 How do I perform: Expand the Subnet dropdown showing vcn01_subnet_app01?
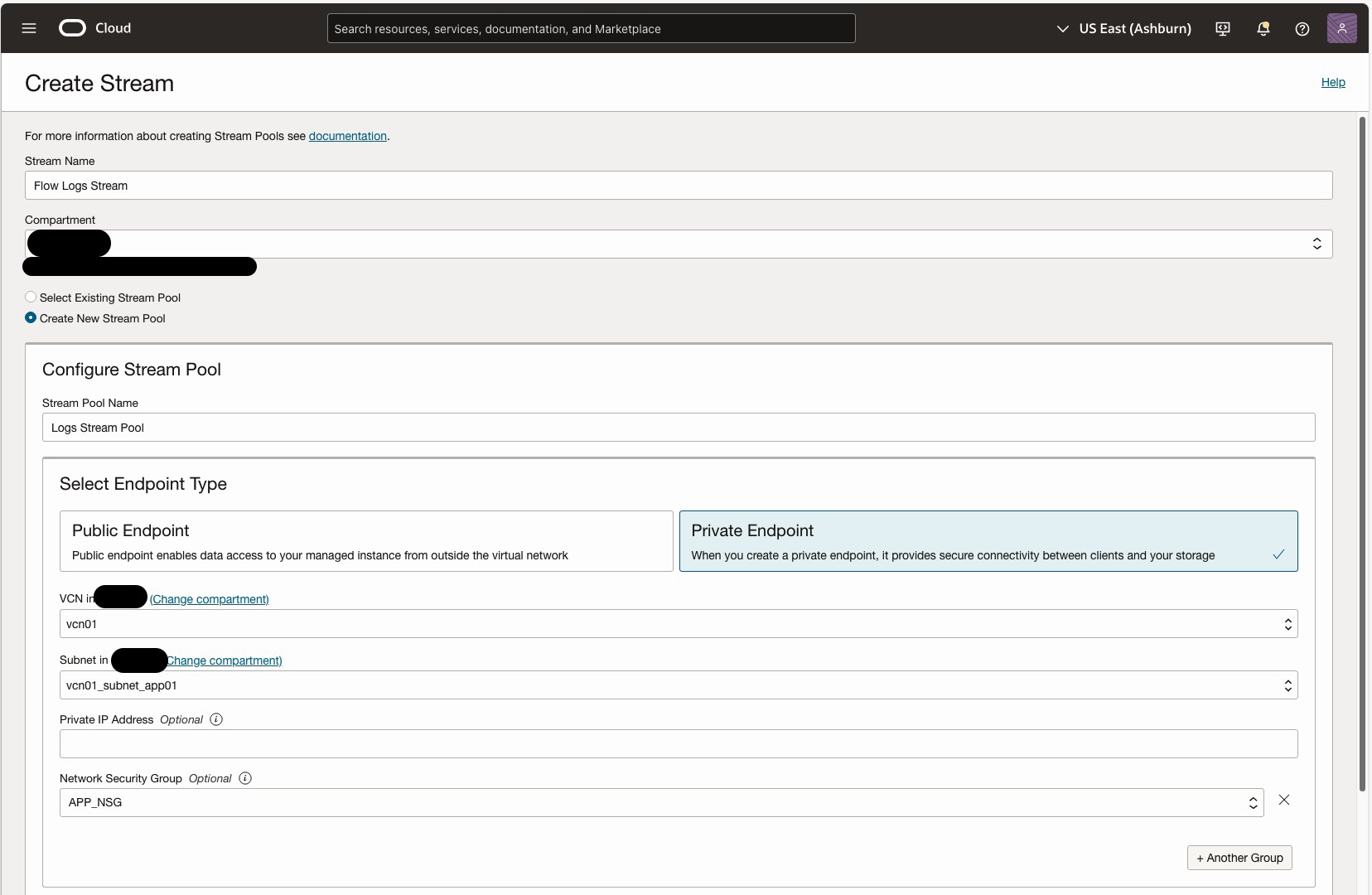point(679,685)
